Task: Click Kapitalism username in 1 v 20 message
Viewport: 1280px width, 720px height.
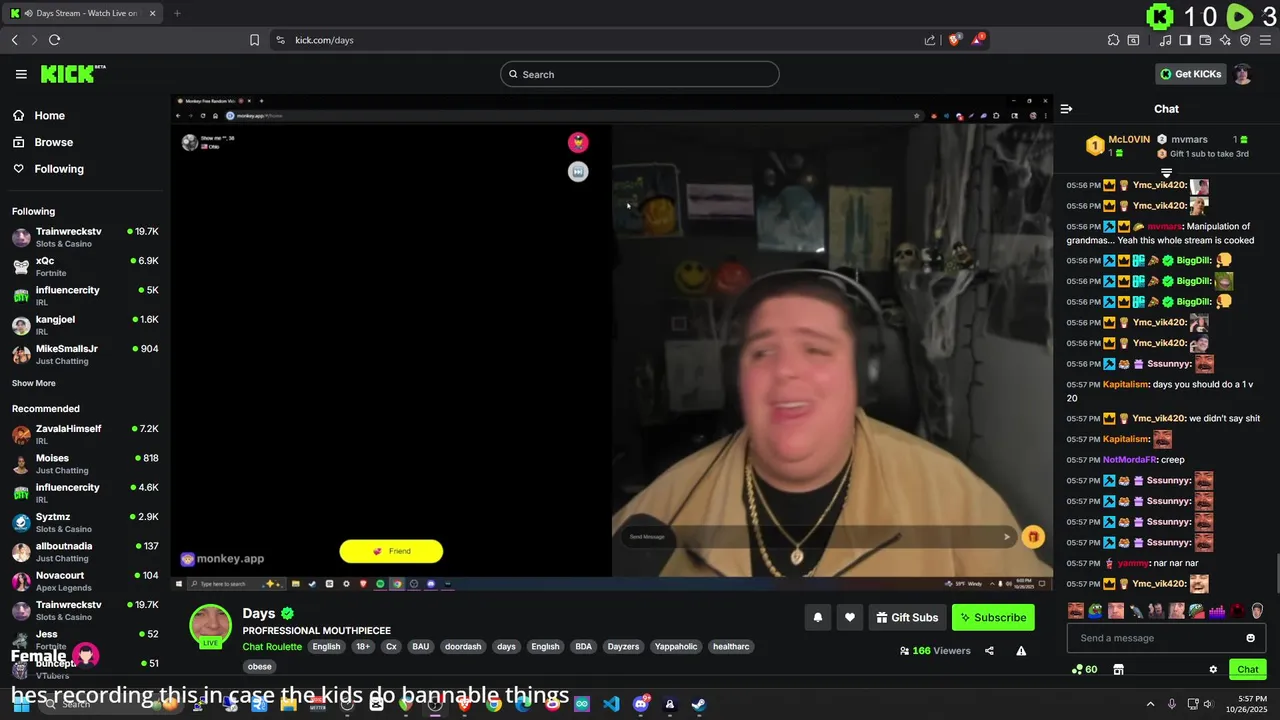Action: click(x=1125, y=385)
